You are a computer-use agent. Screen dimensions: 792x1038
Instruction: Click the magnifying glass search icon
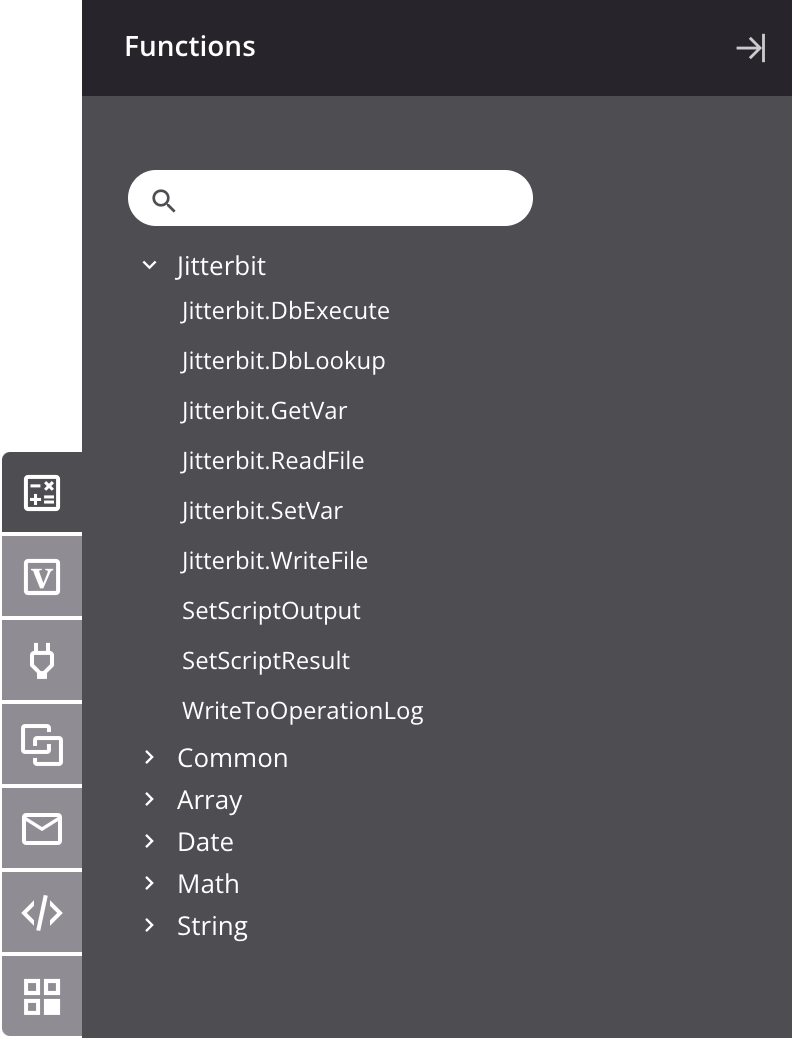tap(163, 200)
